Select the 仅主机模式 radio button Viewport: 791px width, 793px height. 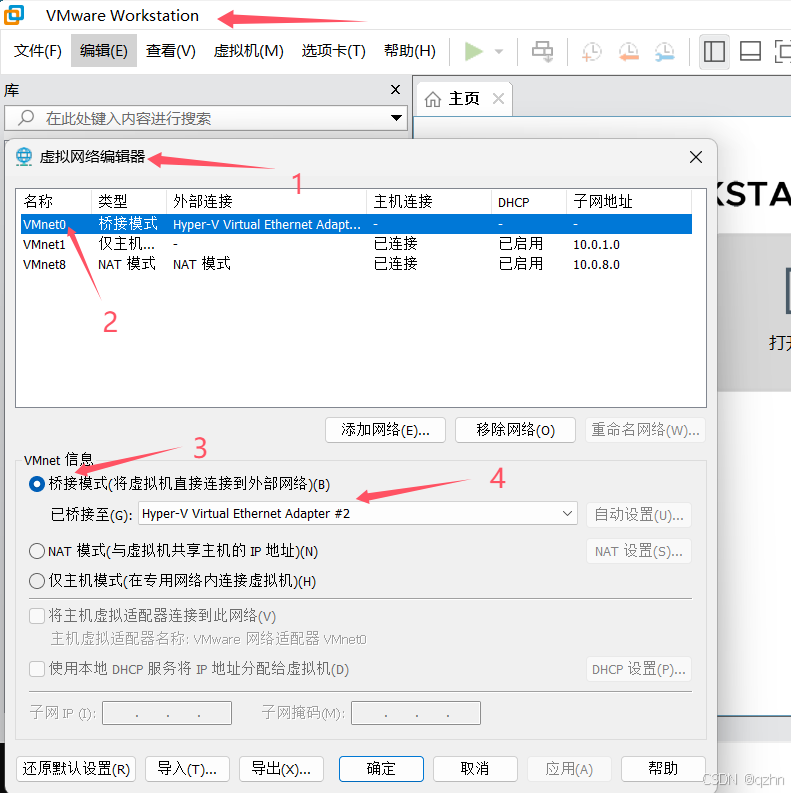tap(37, 581)
